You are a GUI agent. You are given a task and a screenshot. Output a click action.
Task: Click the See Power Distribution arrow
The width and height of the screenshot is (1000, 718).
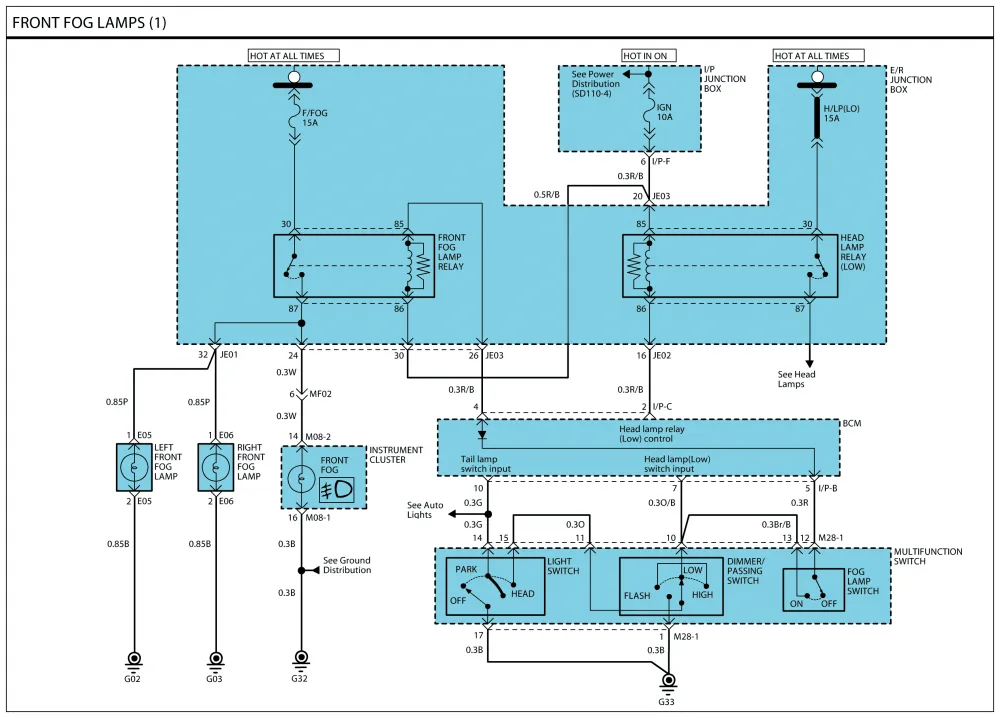(x=626, y=74)
